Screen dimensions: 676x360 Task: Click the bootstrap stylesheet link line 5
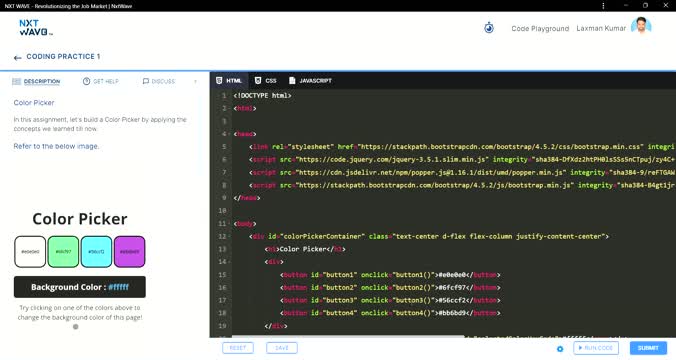click(461, 147)
